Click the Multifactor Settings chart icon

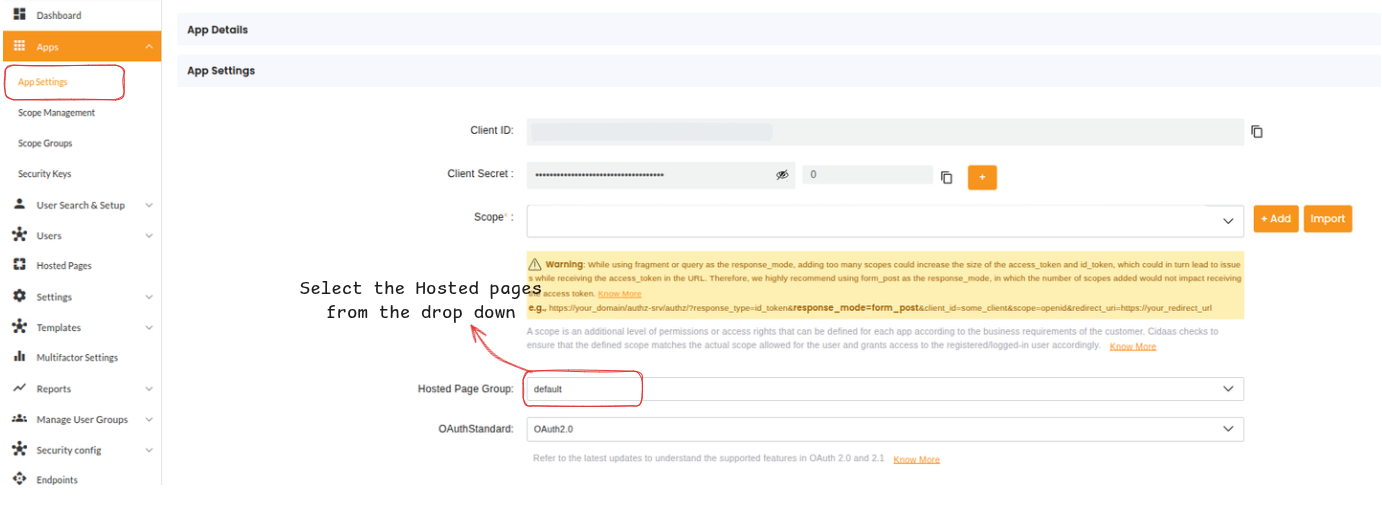pyautogui.click(x=19, y=357)
